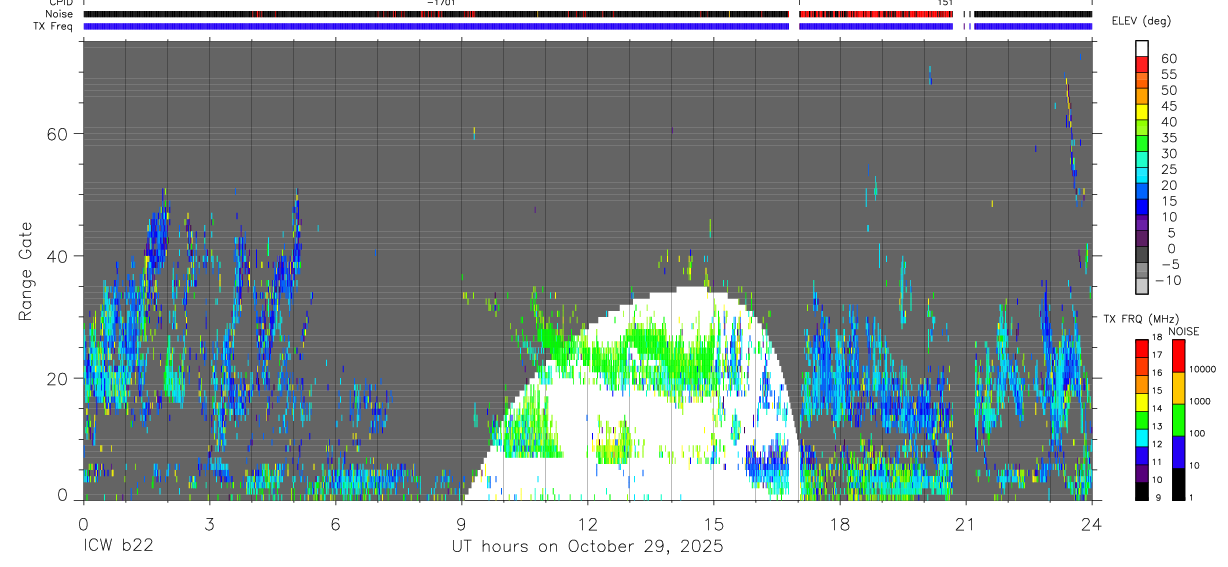Click the '13' label on the TX FRQ scale

1156,426
